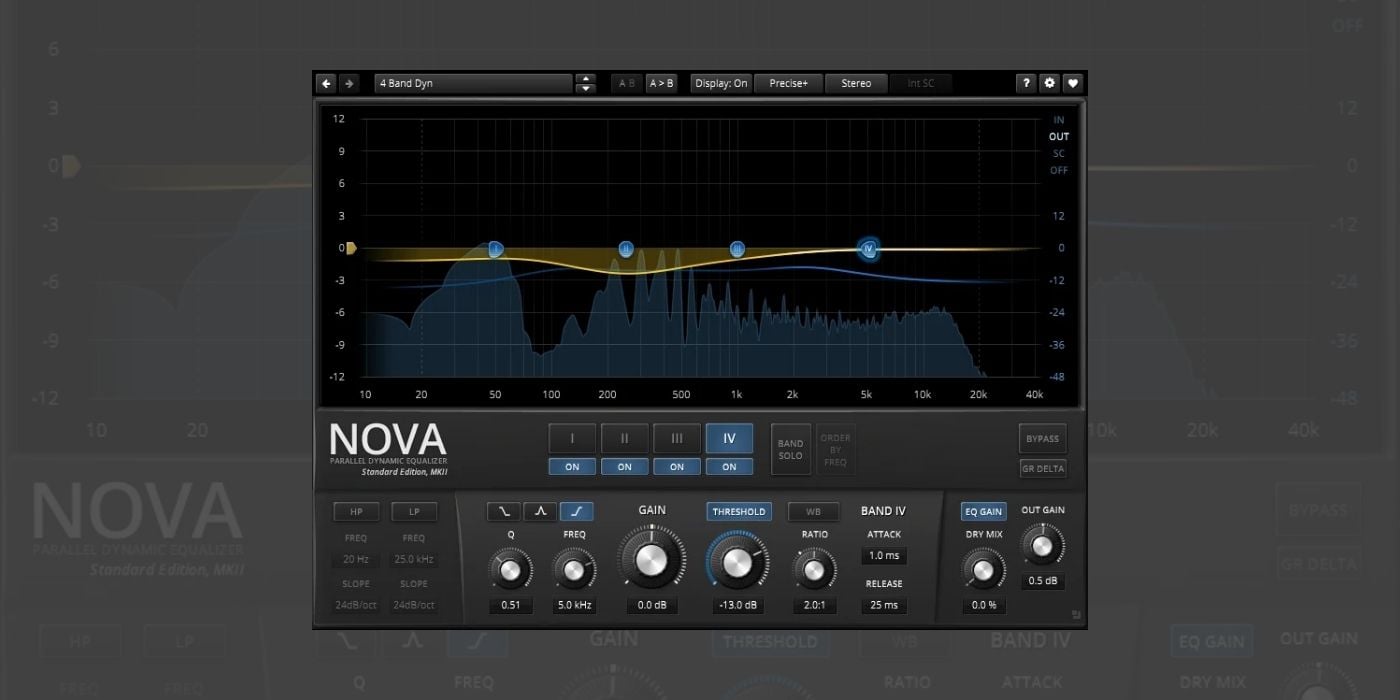Click the Int SC sidechain button

tap(921, 83)
